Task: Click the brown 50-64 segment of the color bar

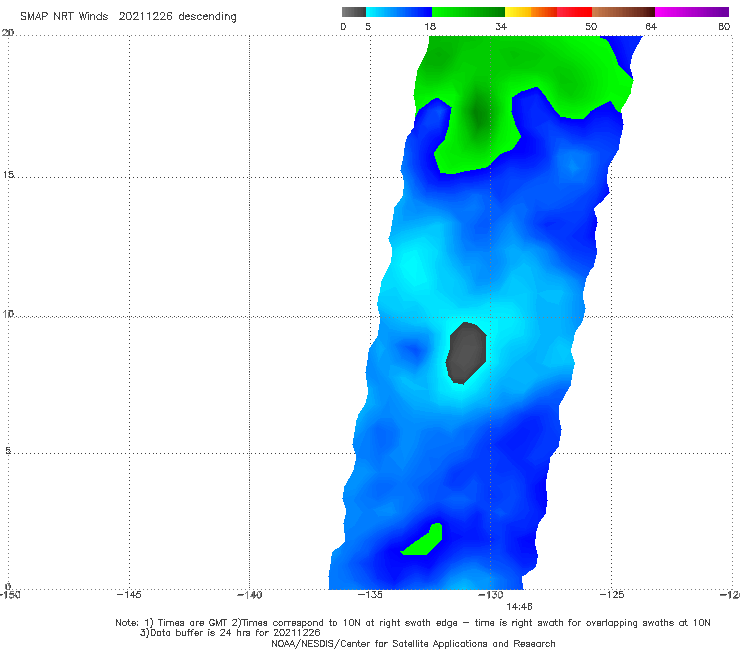Action: tap(623, 12)
